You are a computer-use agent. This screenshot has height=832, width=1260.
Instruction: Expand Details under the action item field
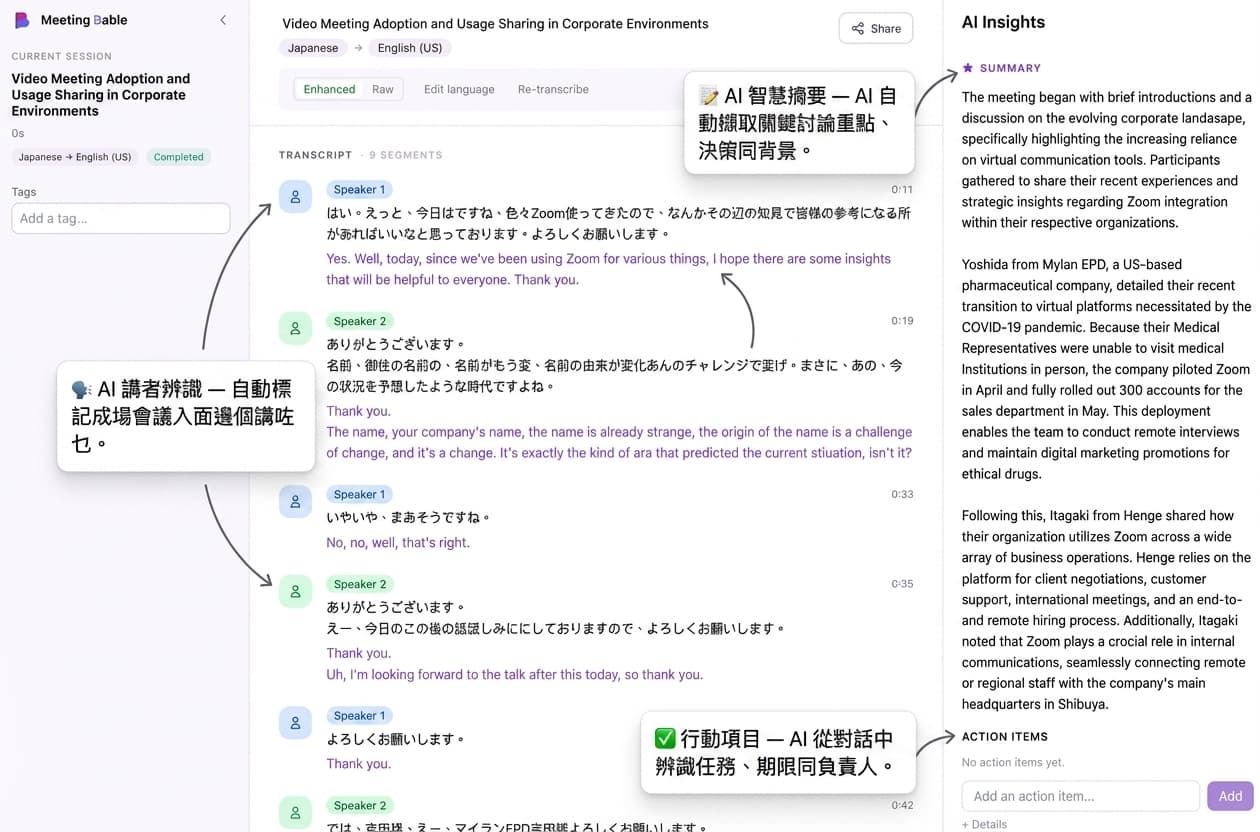[x=984, y=823]
